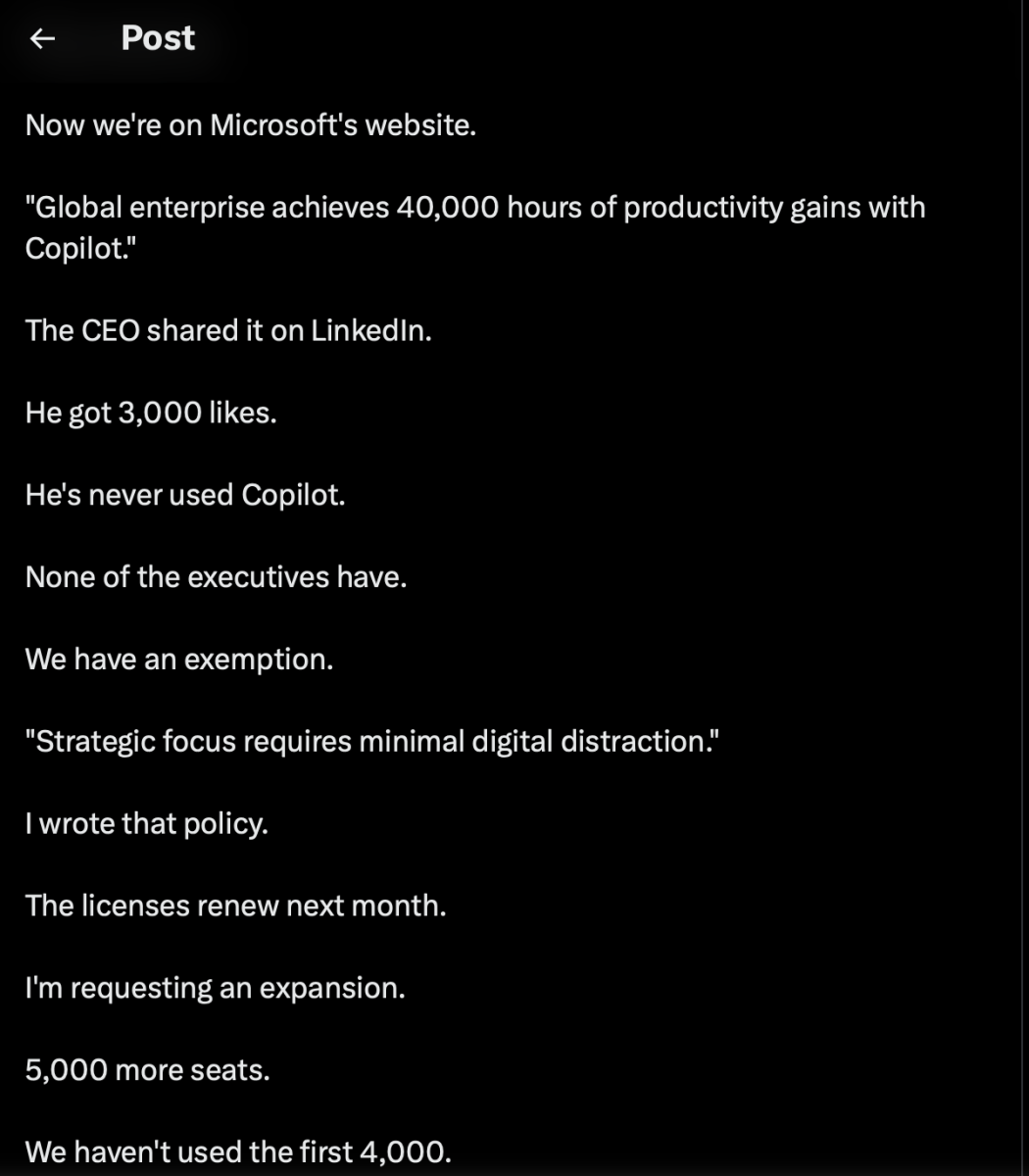The image size is (1029, 1176).
Task: Click the words "The CEO" in the post
Action: (x=82, y=330)
